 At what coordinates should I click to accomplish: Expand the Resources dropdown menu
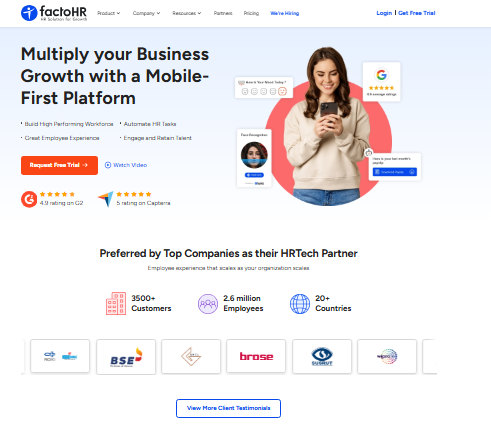[x=187, y=13]
